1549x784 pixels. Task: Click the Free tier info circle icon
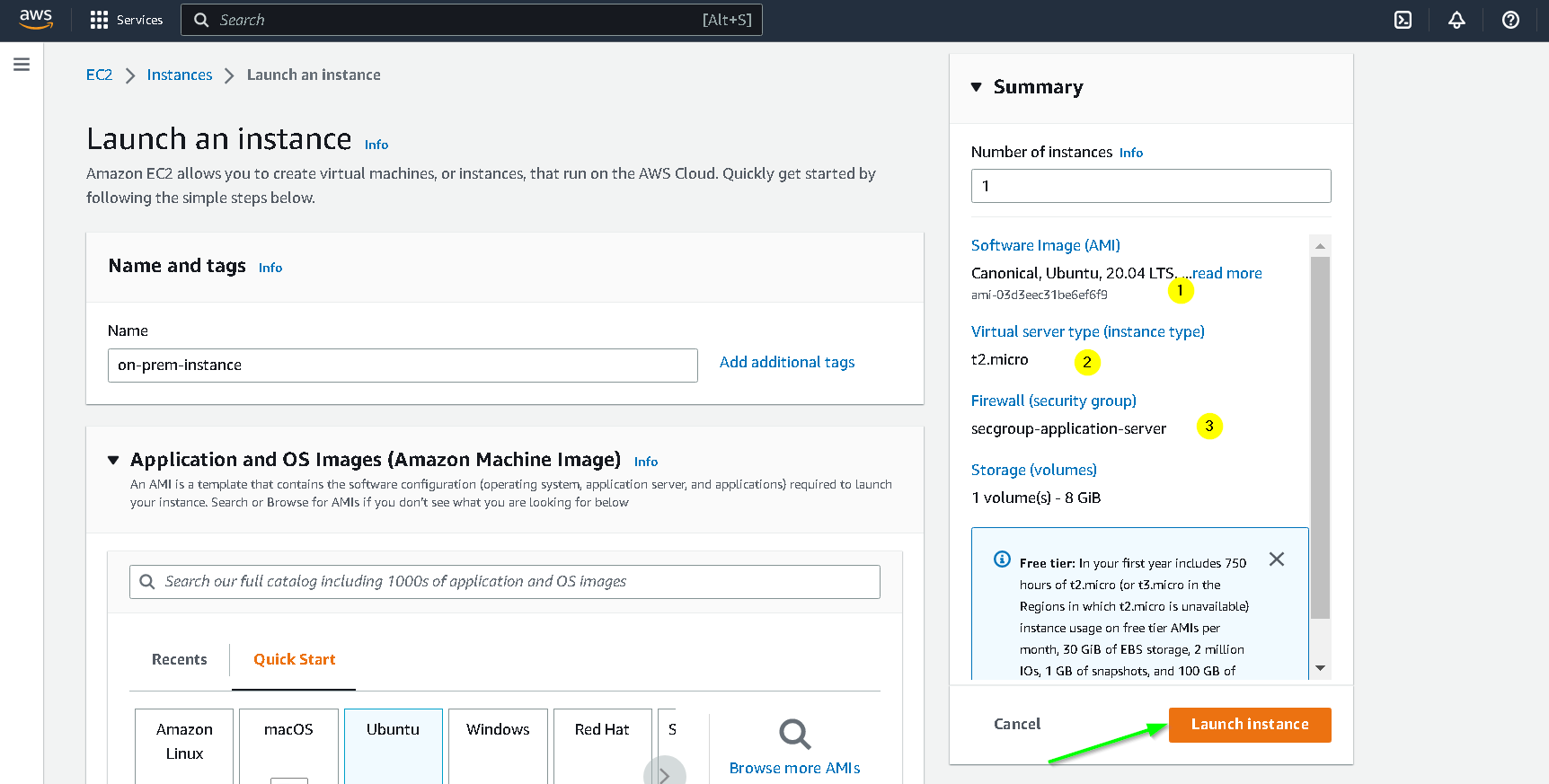click(x=1002, y=559)
